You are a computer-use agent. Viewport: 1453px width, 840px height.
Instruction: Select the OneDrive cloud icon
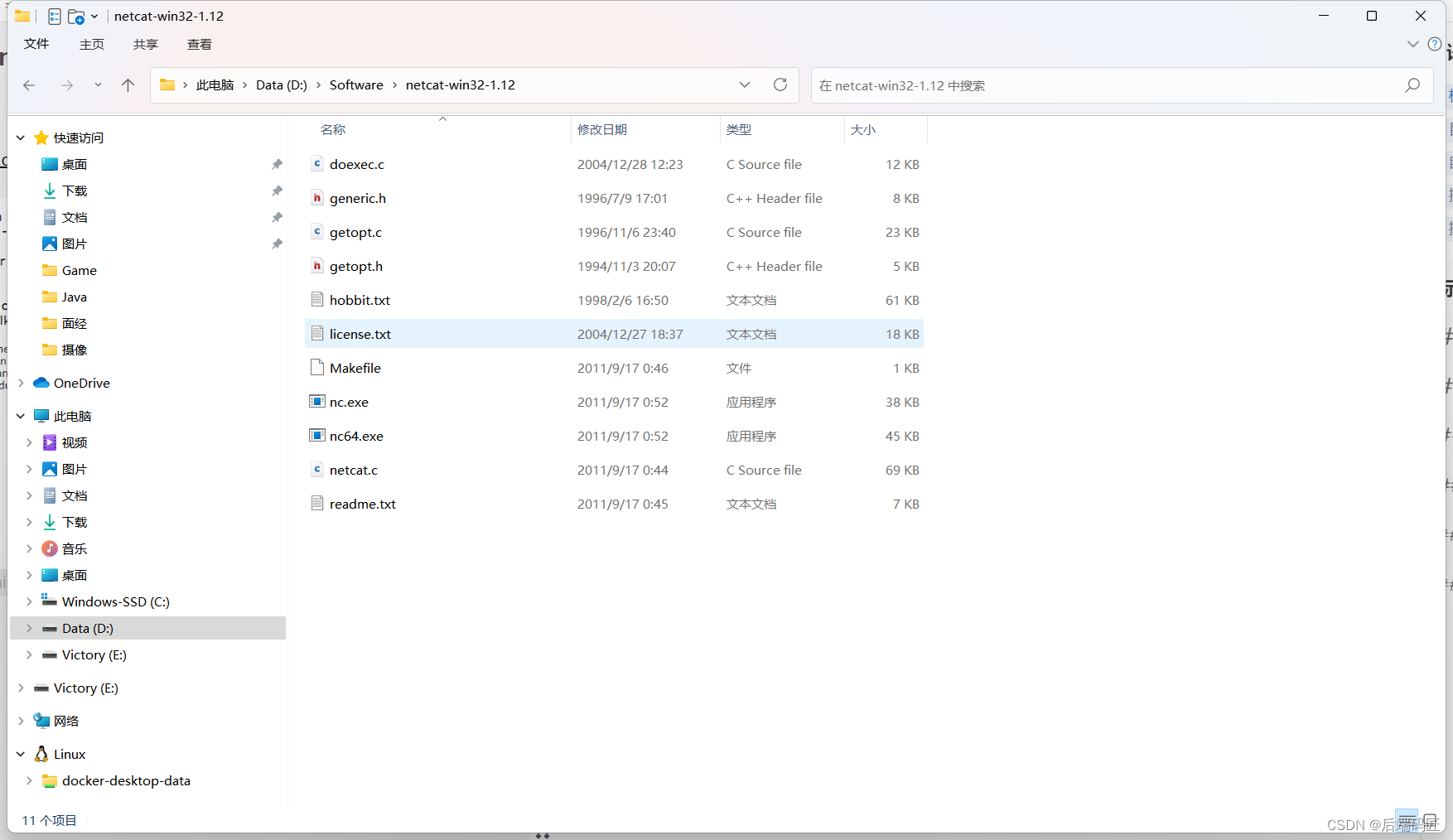[x=41, y=383]
